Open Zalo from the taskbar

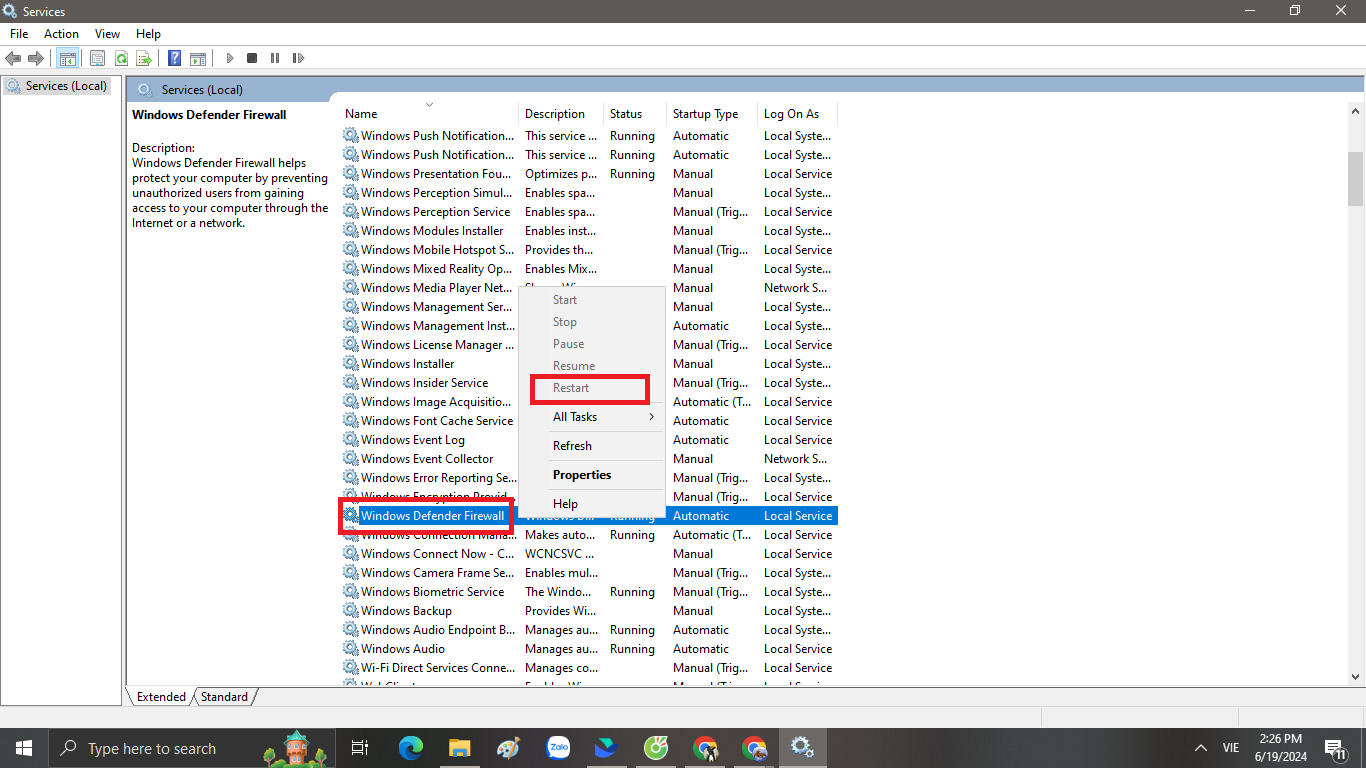click(558, 748)
